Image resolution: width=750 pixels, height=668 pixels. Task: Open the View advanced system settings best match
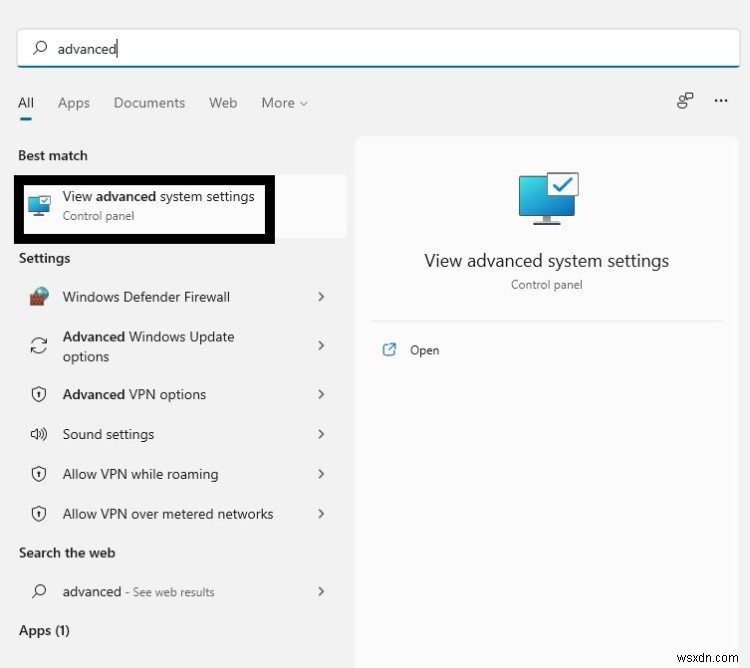[x=180, y=206]
